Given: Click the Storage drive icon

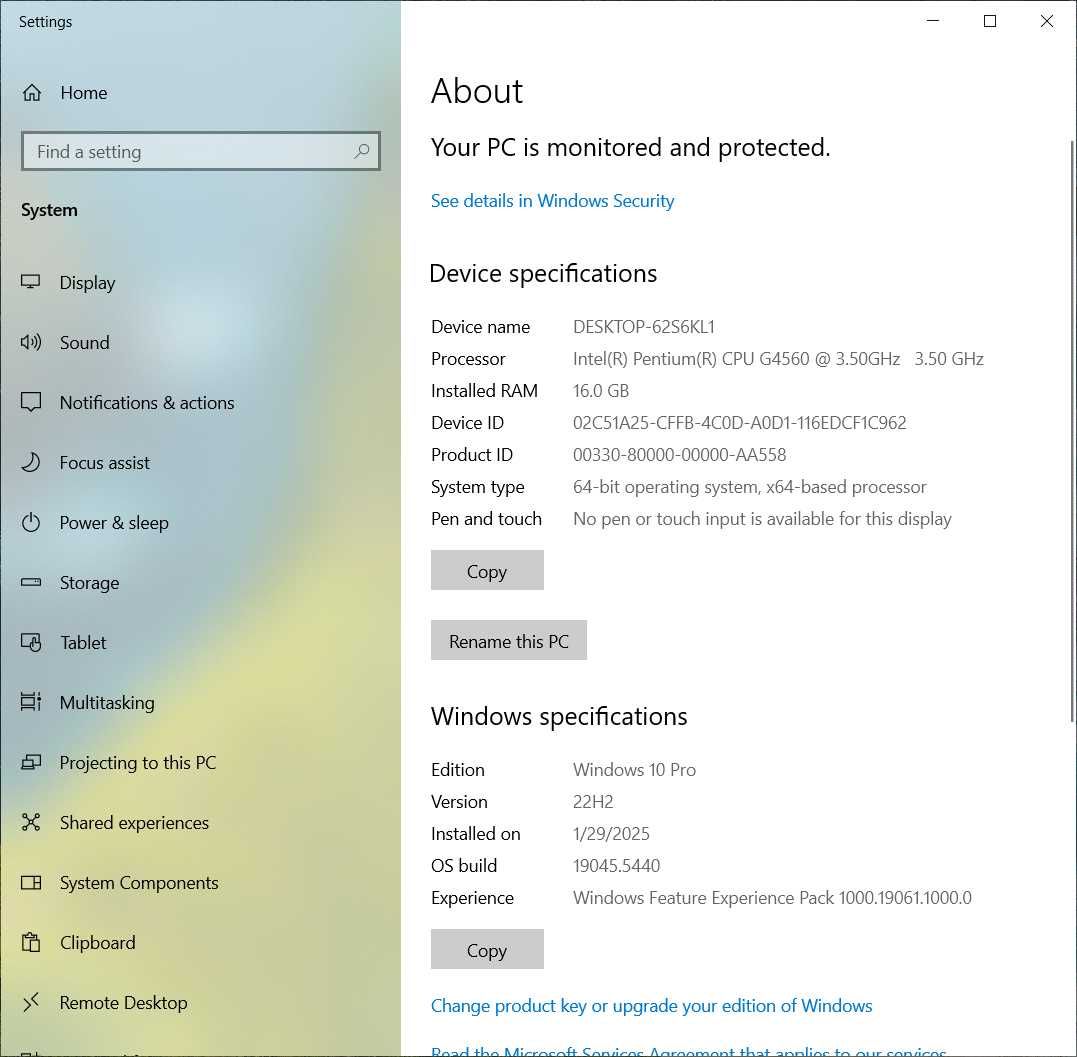Looking at the screenshot, I should coord(31,582).
